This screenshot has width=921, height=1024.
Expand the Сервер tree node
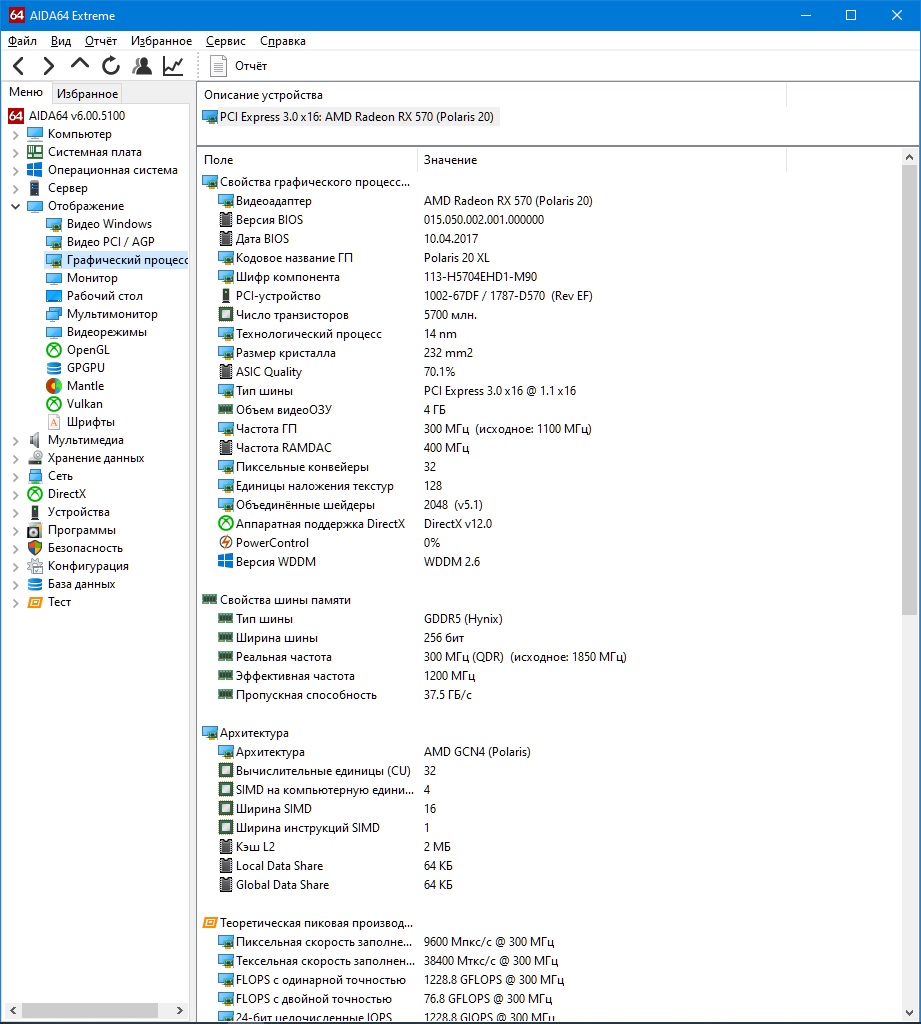(16, 189)
